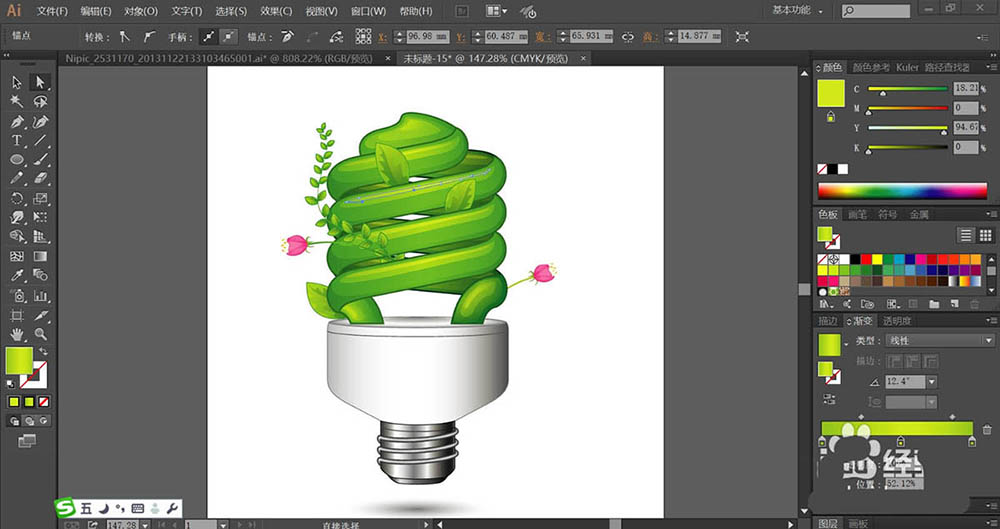Select the Ellipse shape tool
The height and width of the screenshot is (529, 1000).
pyautogui.click(x=17, y=160)
